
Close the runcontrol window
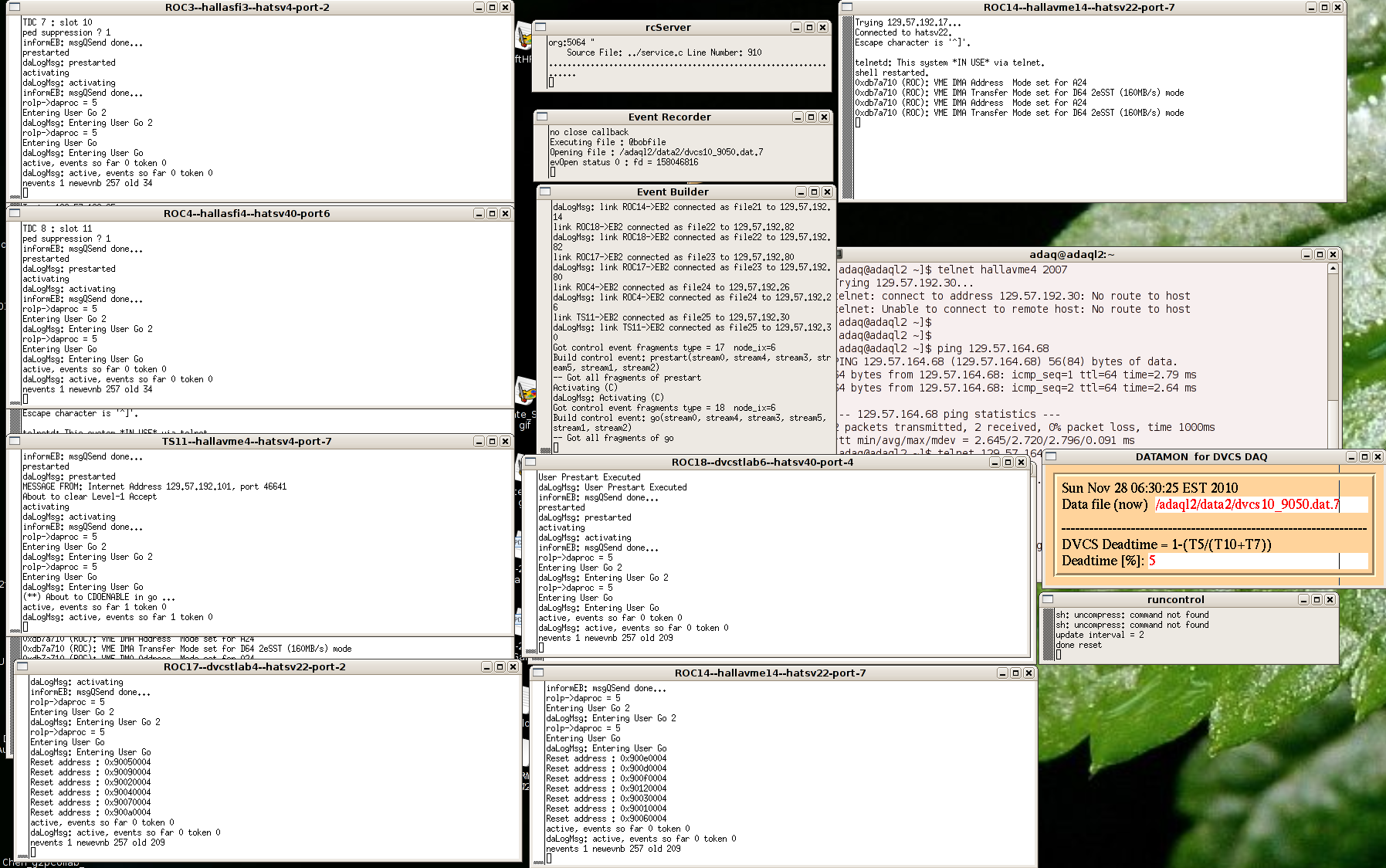1330,599
